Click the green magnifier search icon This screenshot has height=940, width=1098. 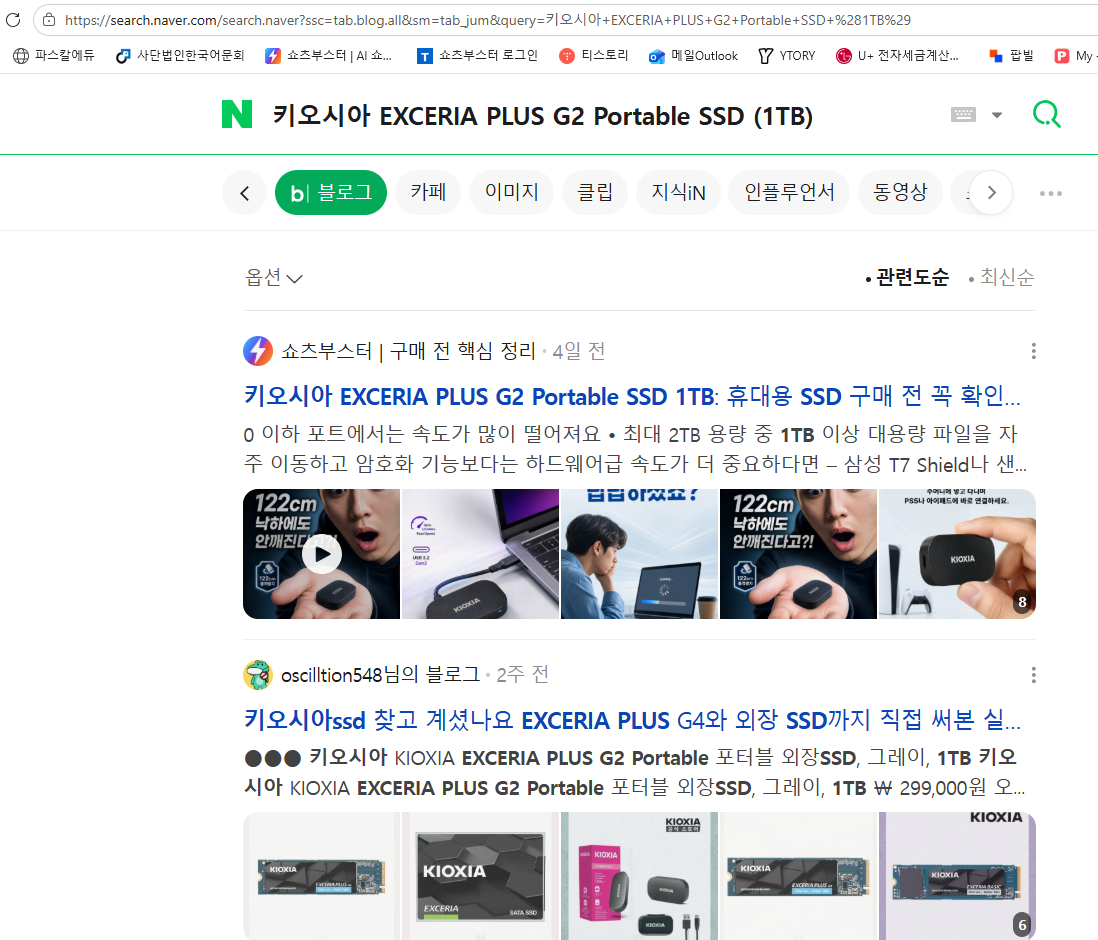[x=1047, y=114]
